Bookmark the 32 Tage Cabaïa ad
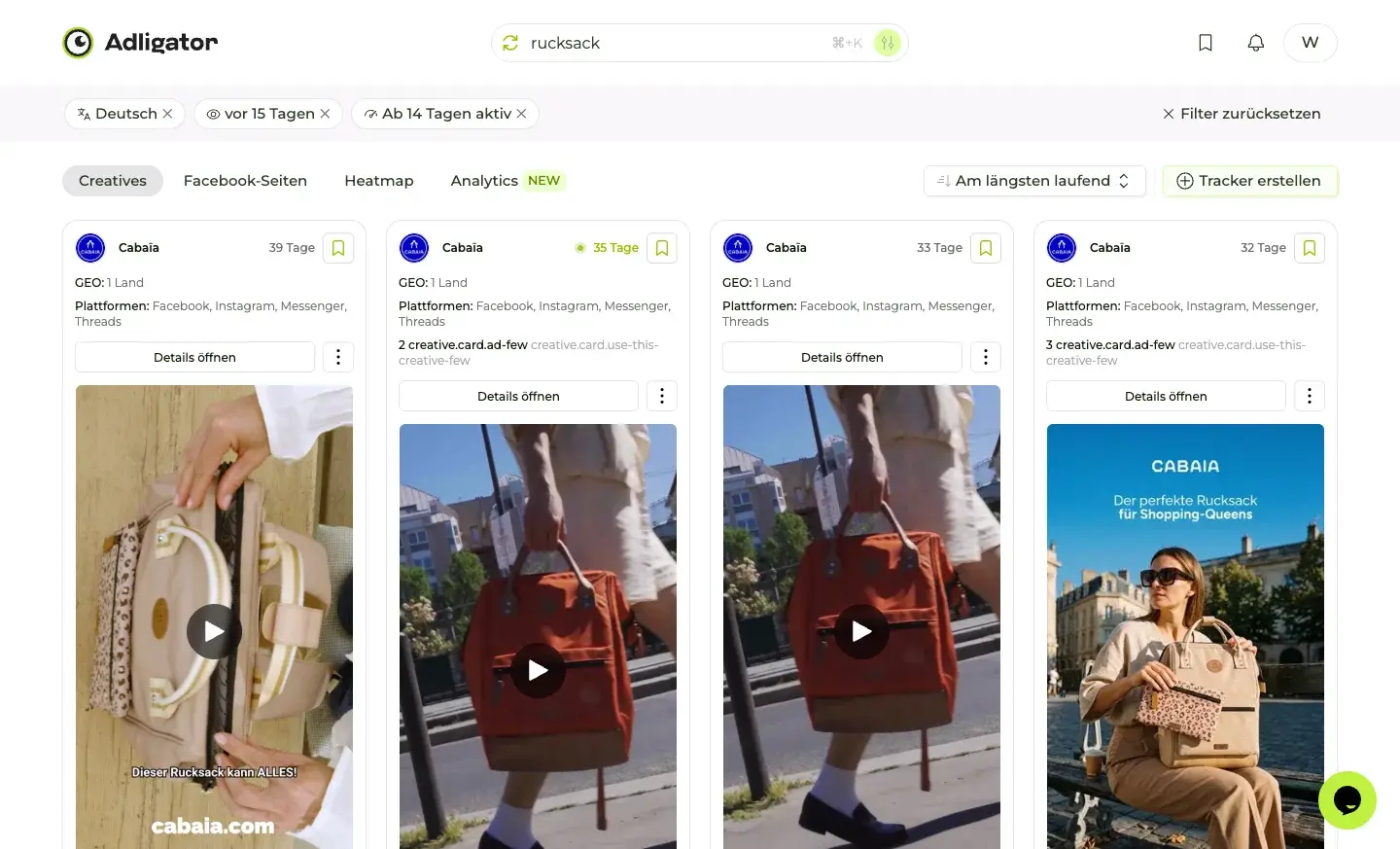1400x849 pixels. pos(1310,248)
